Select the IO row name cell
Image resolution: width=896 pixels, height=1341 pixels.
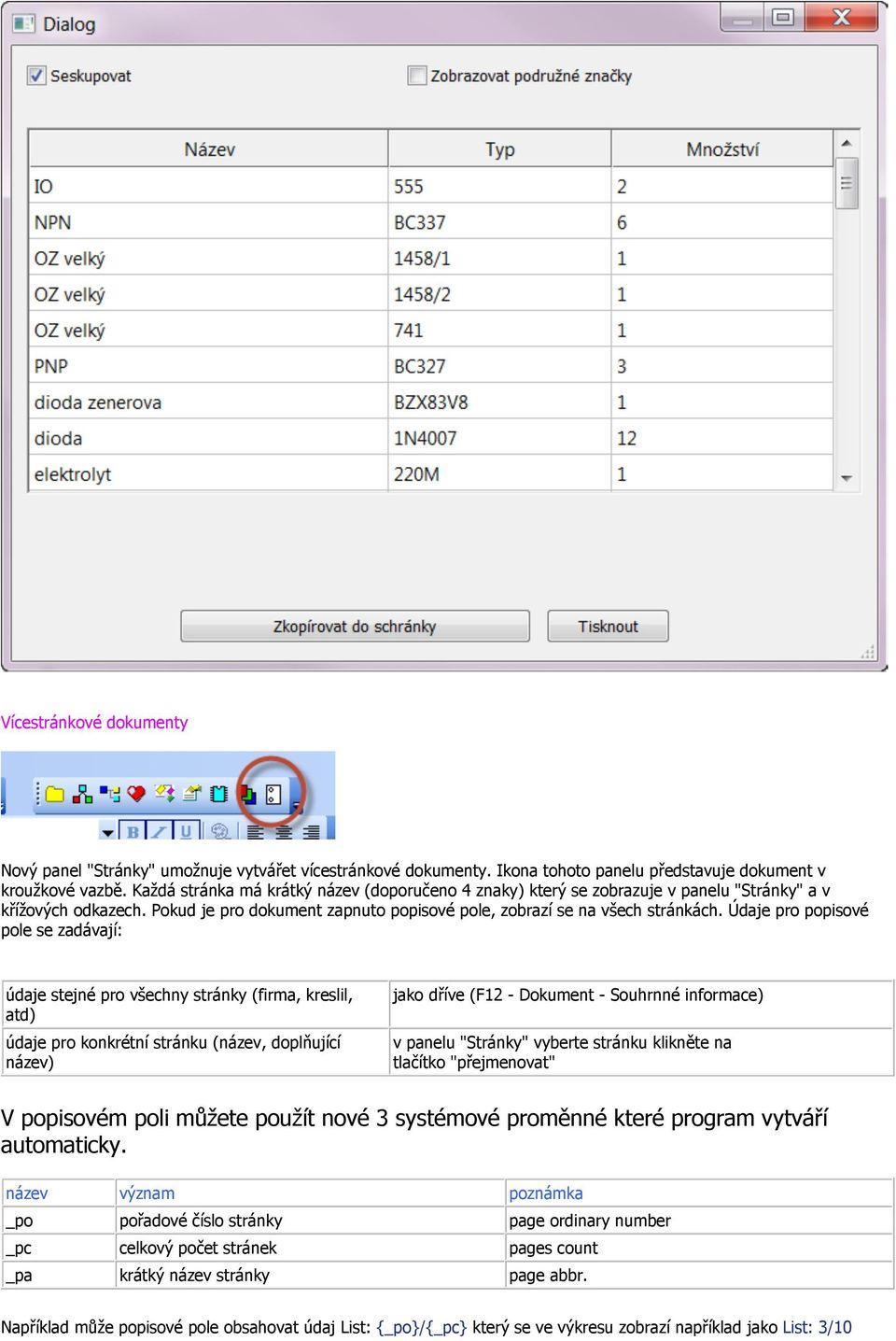coord(208,186)
